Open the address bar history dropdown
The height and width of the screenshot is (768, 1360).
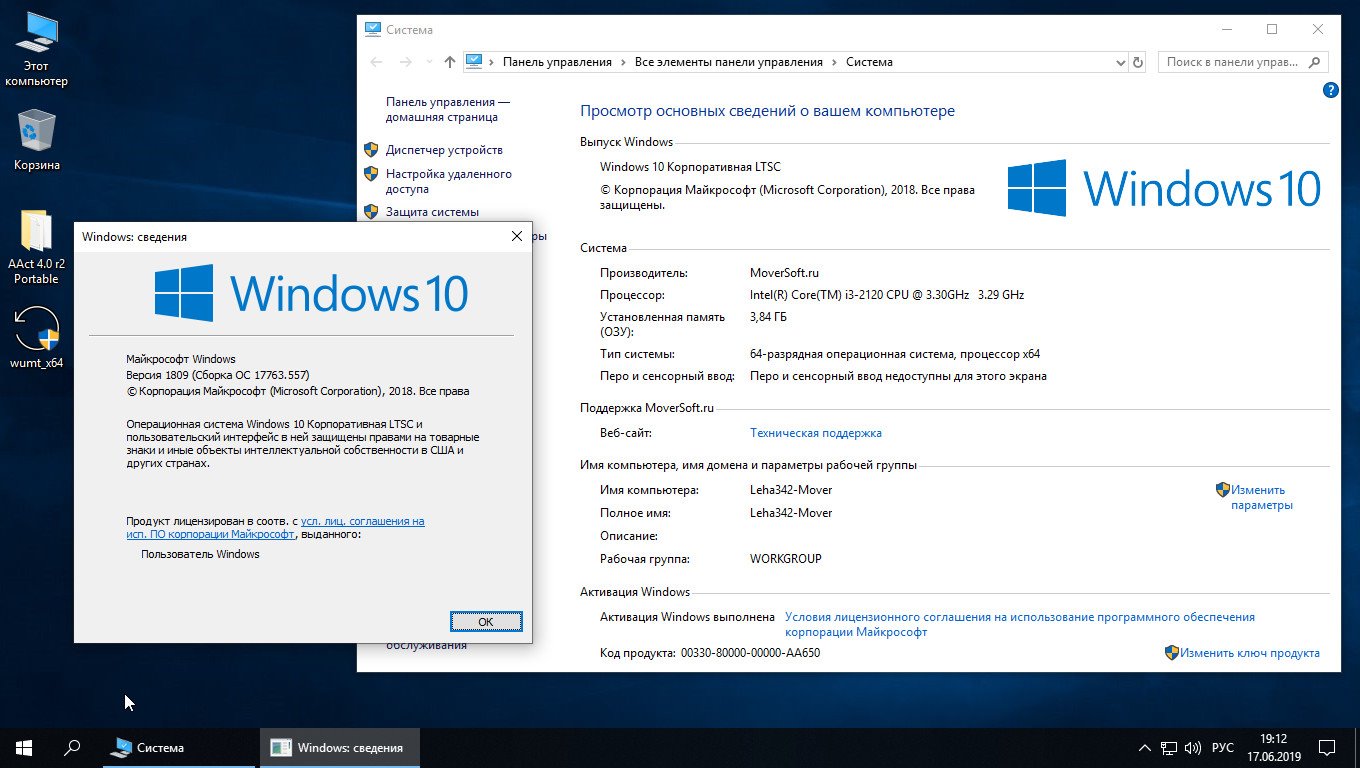1120,62
